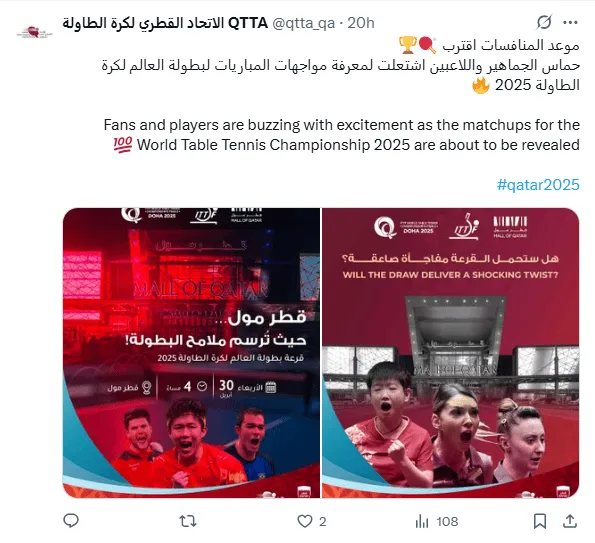Image resolution: width=595 pixels, height=543 pixels.
Task: Click the ITTF logo in right image
Action: [464, 227]
